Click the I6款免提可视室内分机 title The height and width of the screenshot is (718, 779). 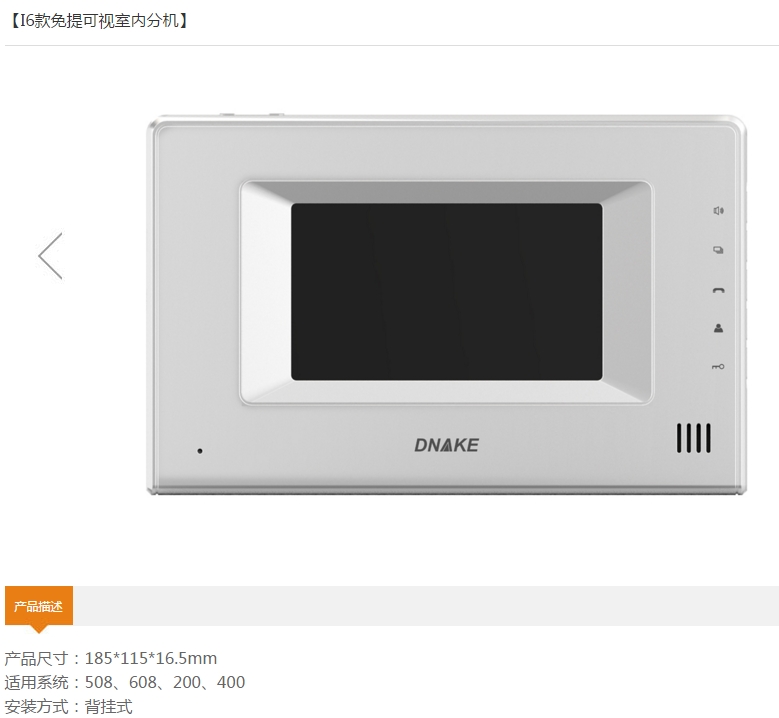(x=99, y=21)
